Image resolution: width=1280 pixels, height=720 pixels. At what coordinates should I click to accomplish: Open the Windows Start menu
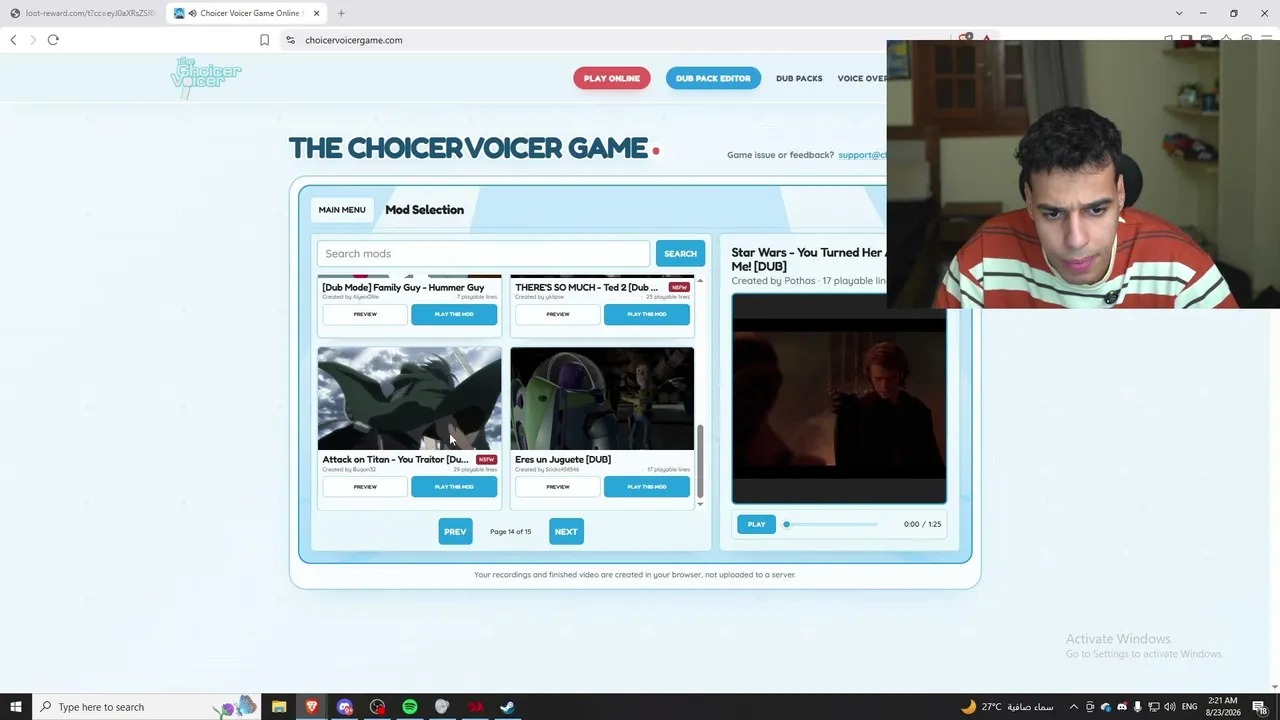[16, 707]
